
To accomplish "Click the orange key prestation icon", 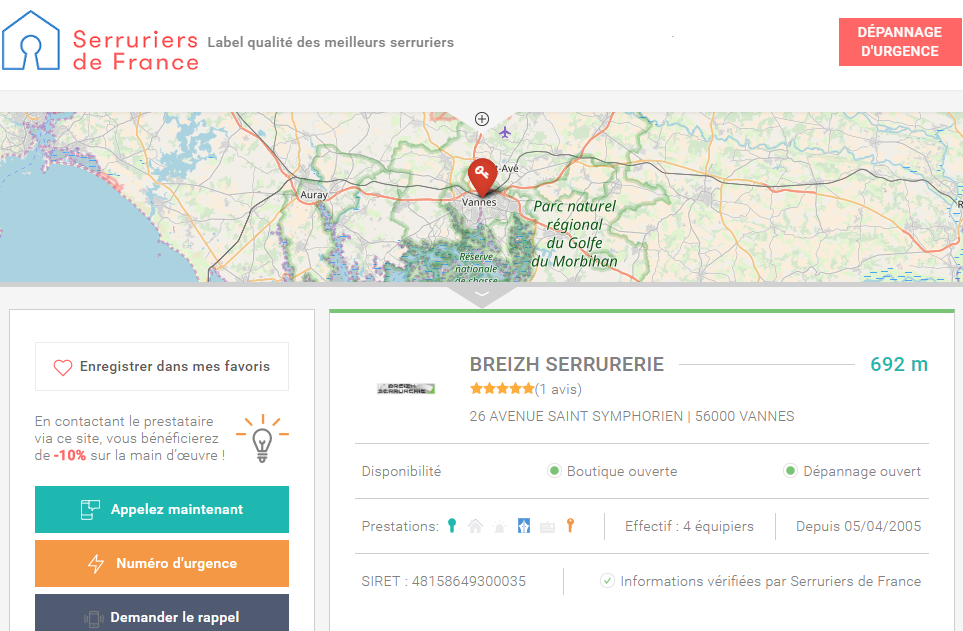I will point(571,525).
